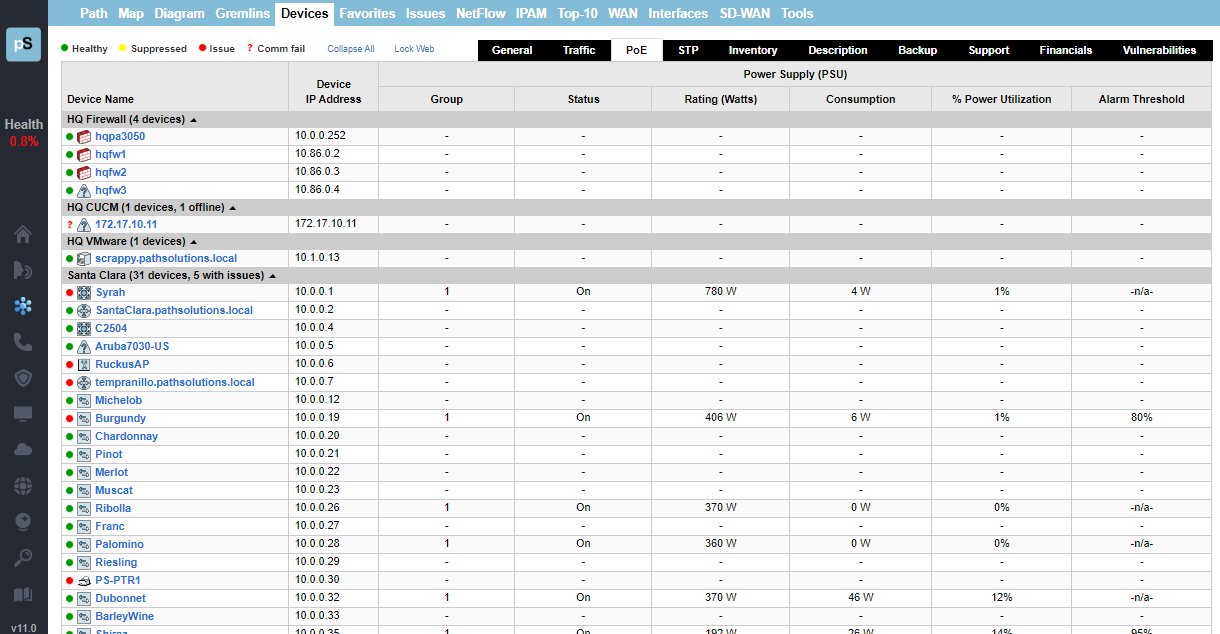The height and width of the screenshot is (634, 1220).
Task: Click the monitor icon in the sidebar
Action: pyautogui.click(x=23, y=414)
